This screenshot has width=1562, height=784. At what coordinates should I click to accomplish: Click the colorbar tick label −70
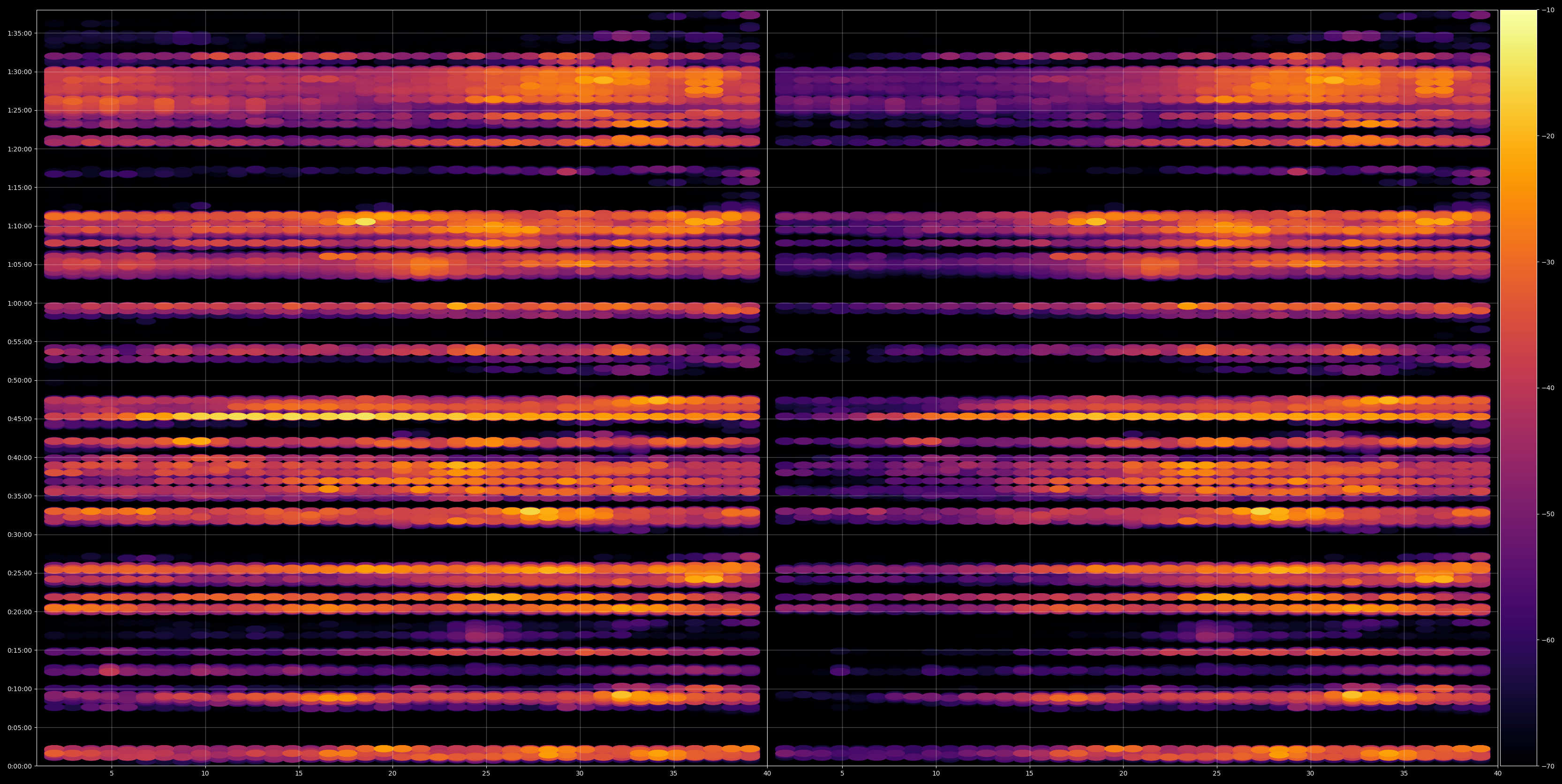pos(1548,766)
